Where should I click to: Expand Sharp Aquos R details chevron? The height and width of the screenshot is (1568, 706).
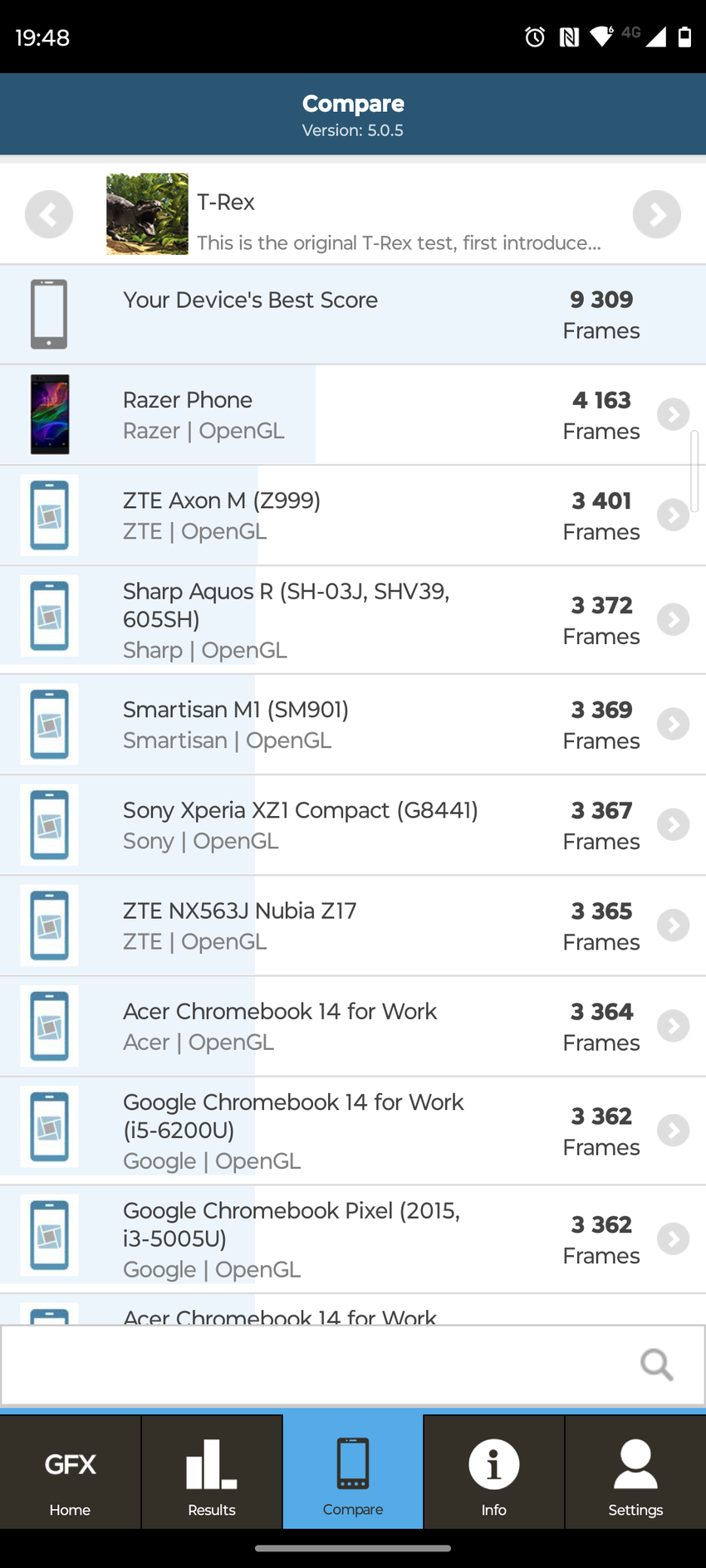[x=673, y=620]
